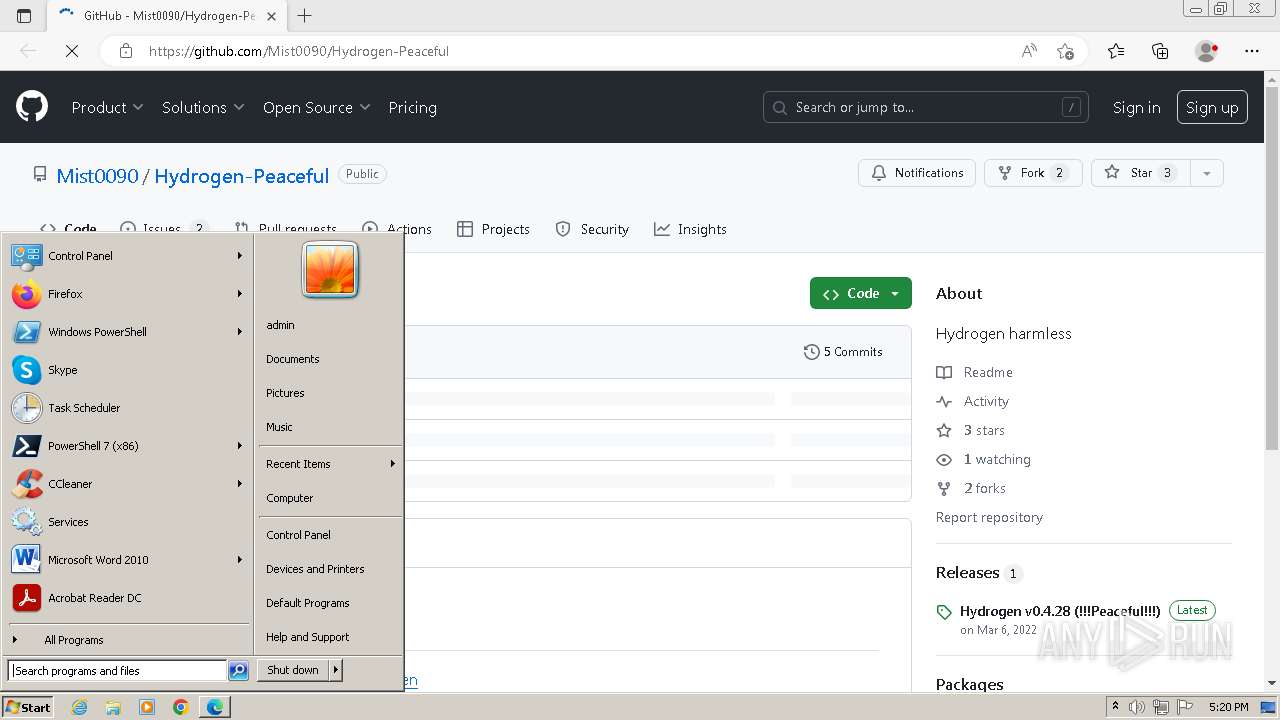Open PowerShell 7 (x86) entry

click(x=127, y=446)
